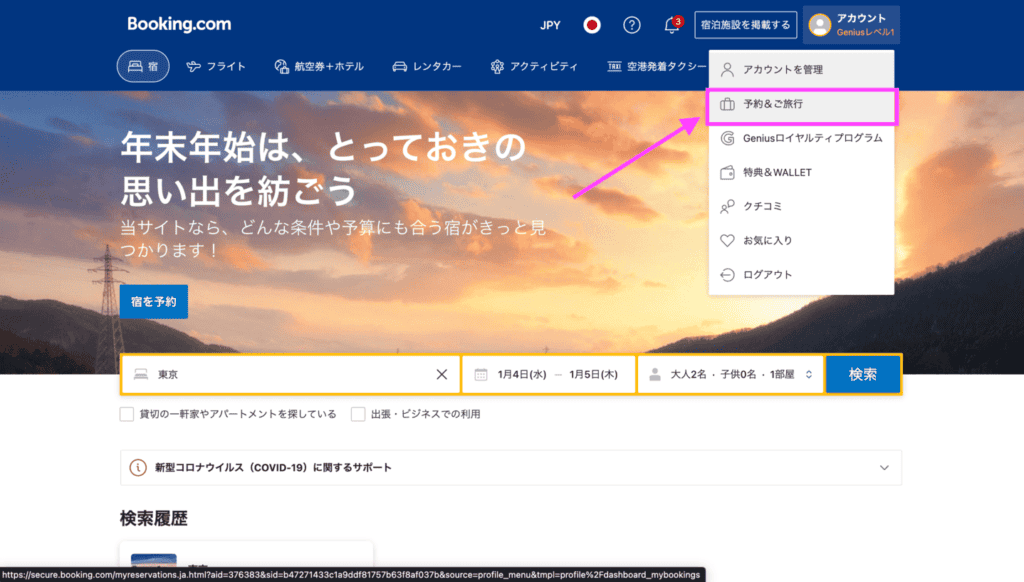Click the help question mark icon
The image size is (1024, 582).
point(632,25)
